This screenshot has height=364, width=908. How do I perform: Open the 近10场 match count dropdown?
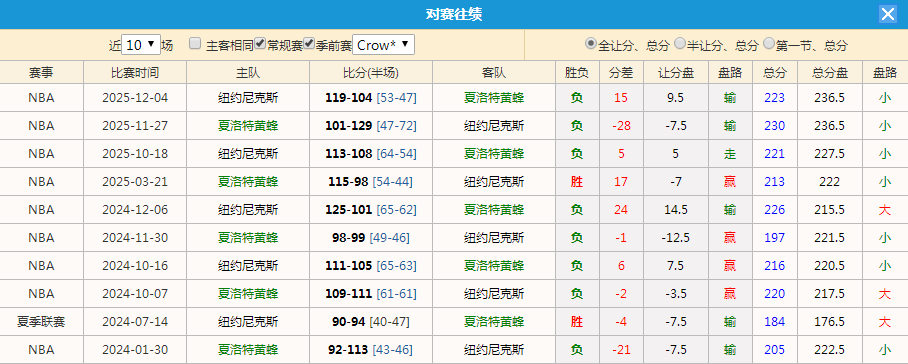[x=141, y=45]
